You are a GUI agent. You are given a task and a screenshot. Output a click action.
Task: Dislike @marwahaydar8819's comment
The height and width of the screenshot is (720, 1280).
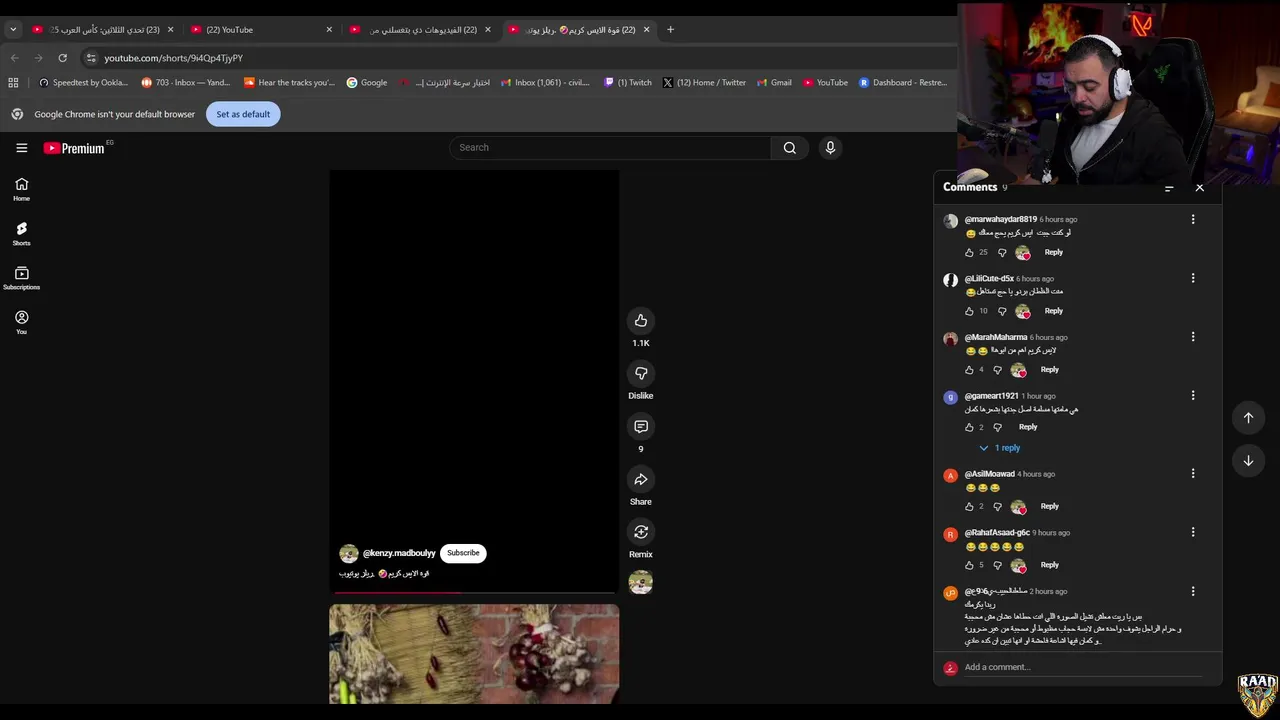tap(1002, 253)
